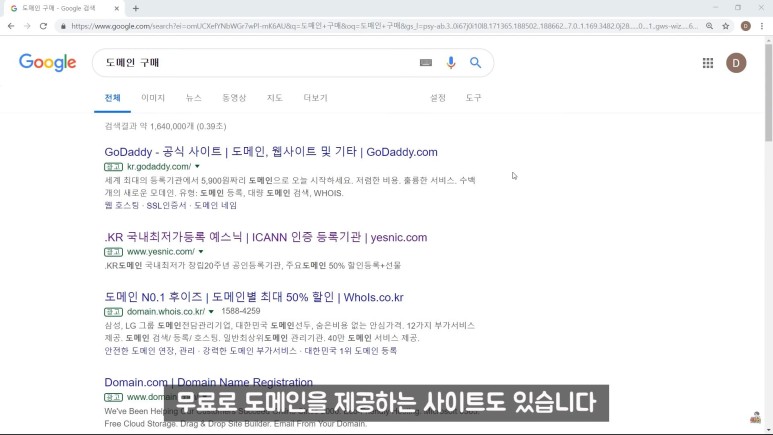Image resolution: width=773 pixels, height=435 pixels.
Task: Reload the page with refresh icon
Action: [x=43, y=26]
